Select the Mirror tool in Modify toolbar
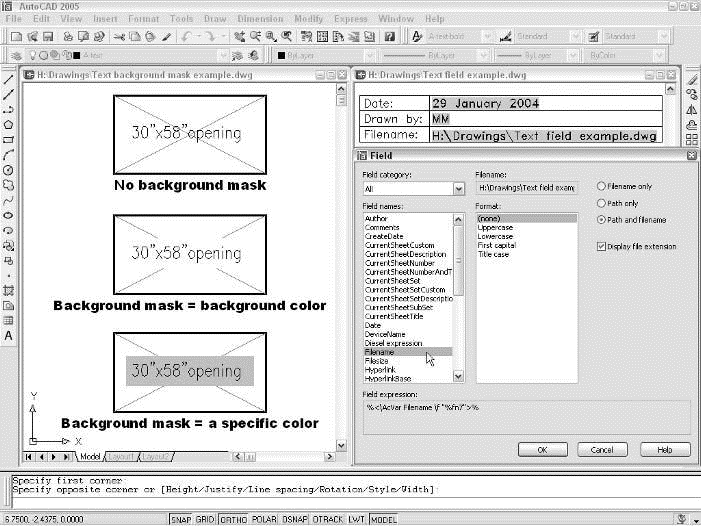Screen dimensions: 701x526 tap(692, 109)
